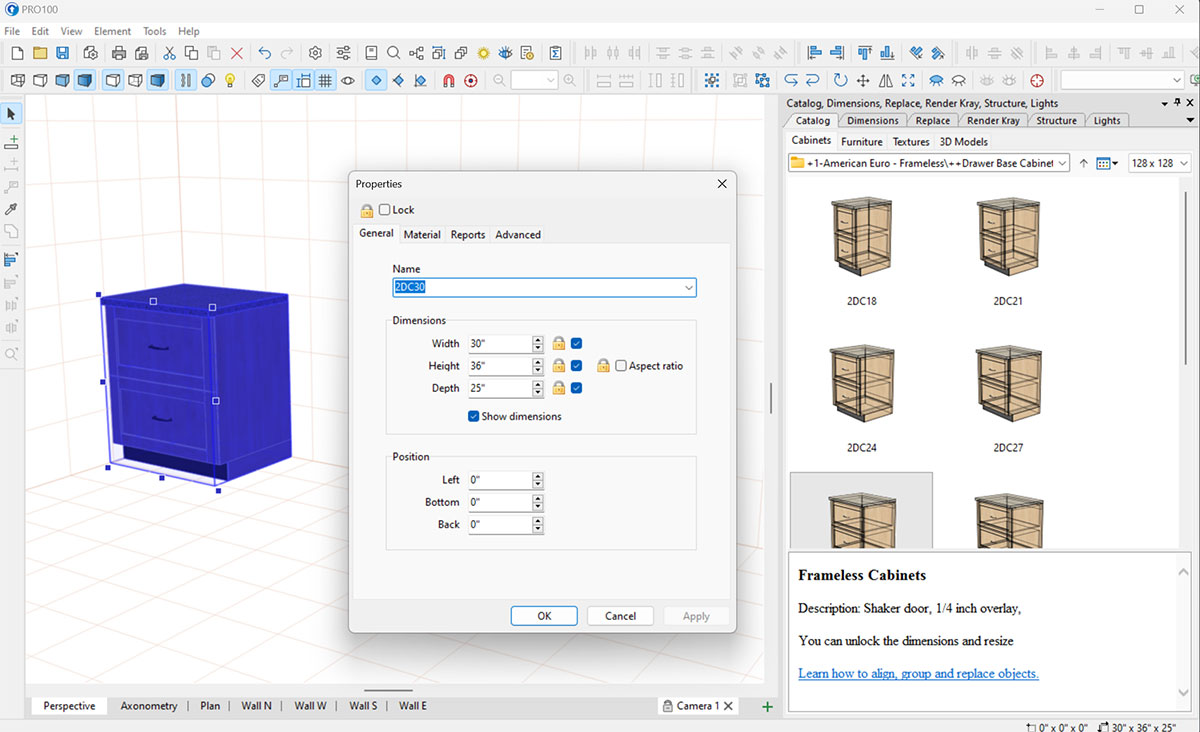Select the arrow pointer tool
The width and height of the screenshot is (1200, 732).
coord(12,114)
